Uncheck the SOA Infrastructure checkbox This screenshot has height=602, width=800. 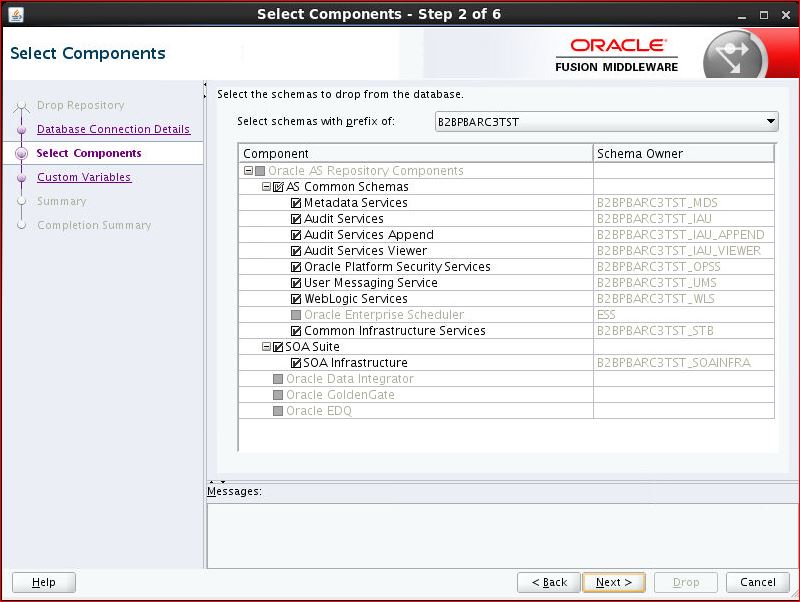(x=296, y=363)
